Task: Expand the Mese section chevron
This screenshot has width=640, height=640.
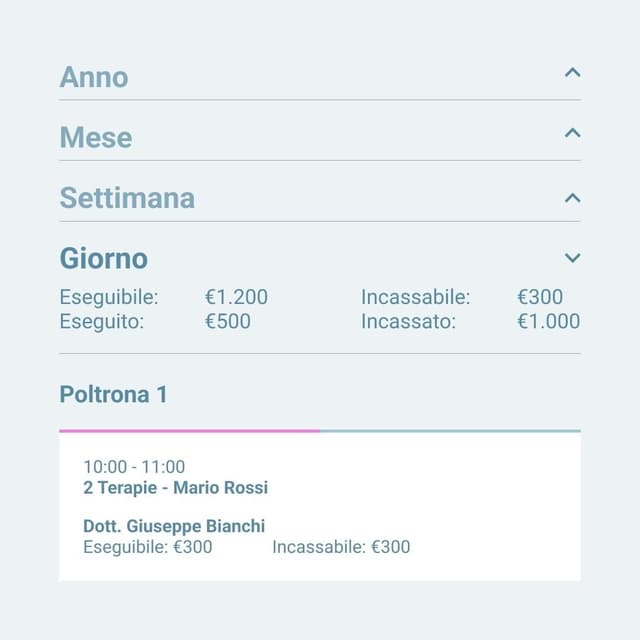Action: pos(572,133)
